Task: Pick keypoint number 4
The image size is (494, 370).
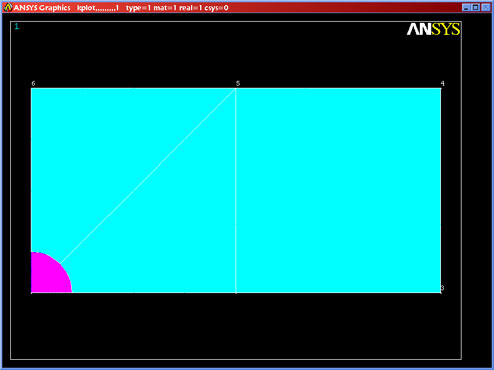Action: coord(441,88)
